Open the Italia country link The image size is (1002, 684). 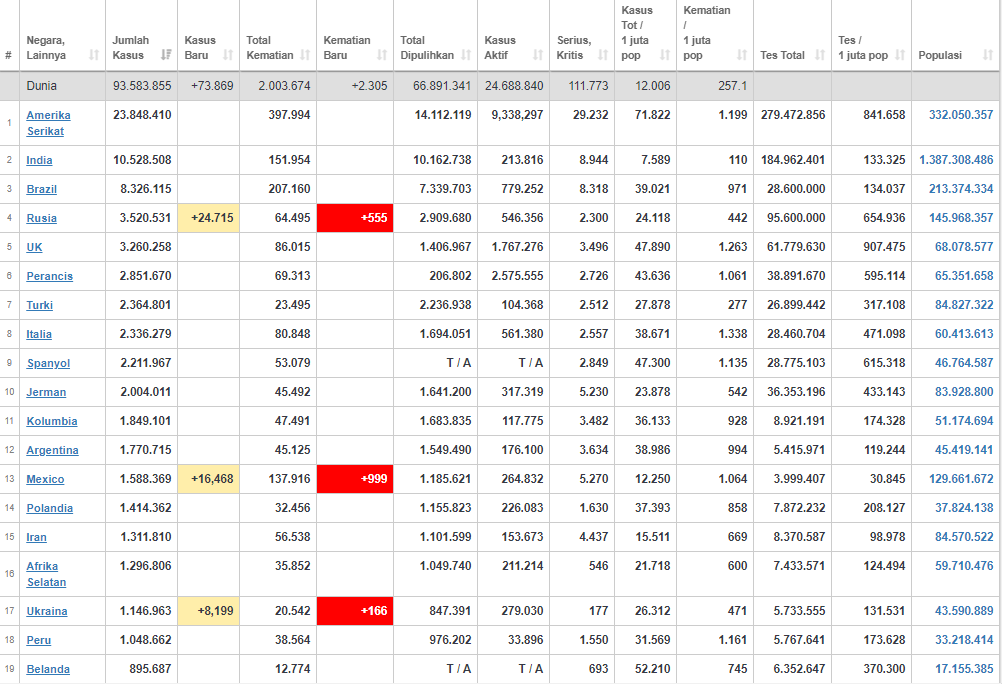point(39,334)
